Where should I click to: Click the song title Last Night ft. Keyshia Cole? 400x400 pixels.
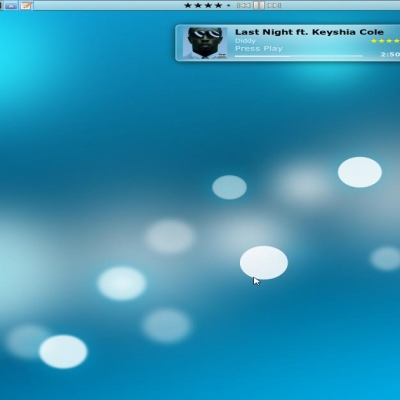[309, 32]
